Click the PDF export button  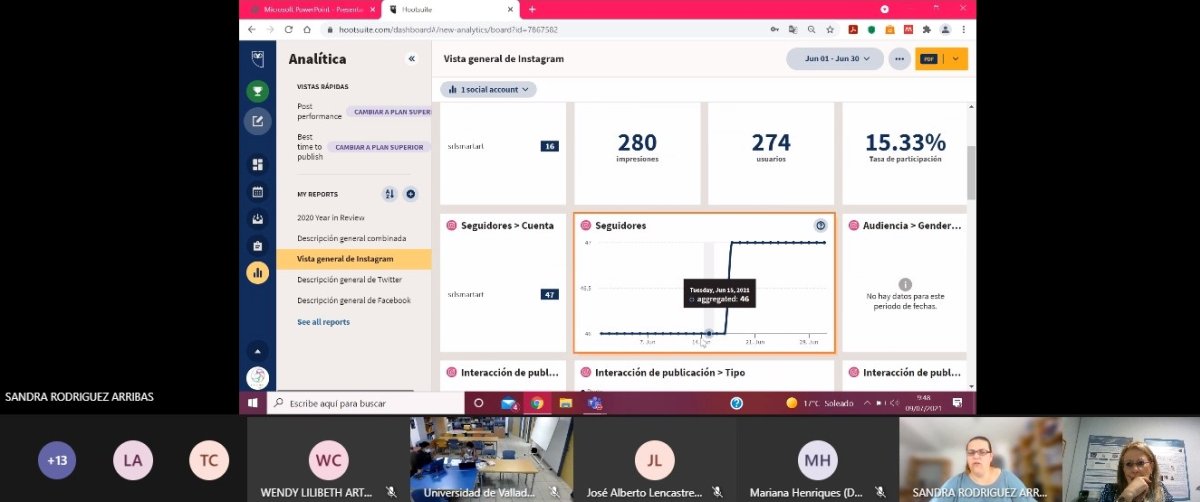point(930,59)
